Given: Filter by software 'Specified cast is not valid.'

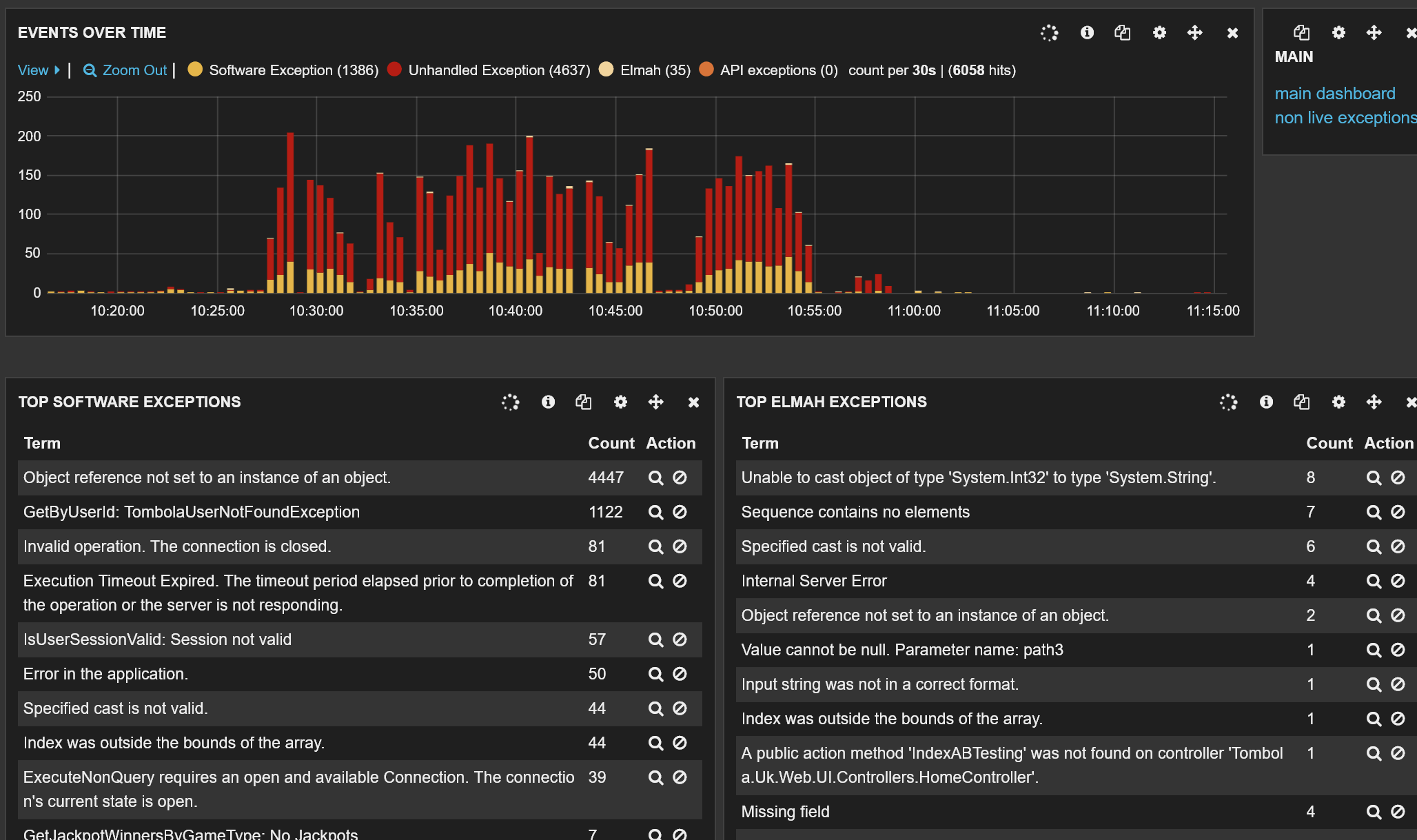Looking at the screenshot, I should click(655, 708).
